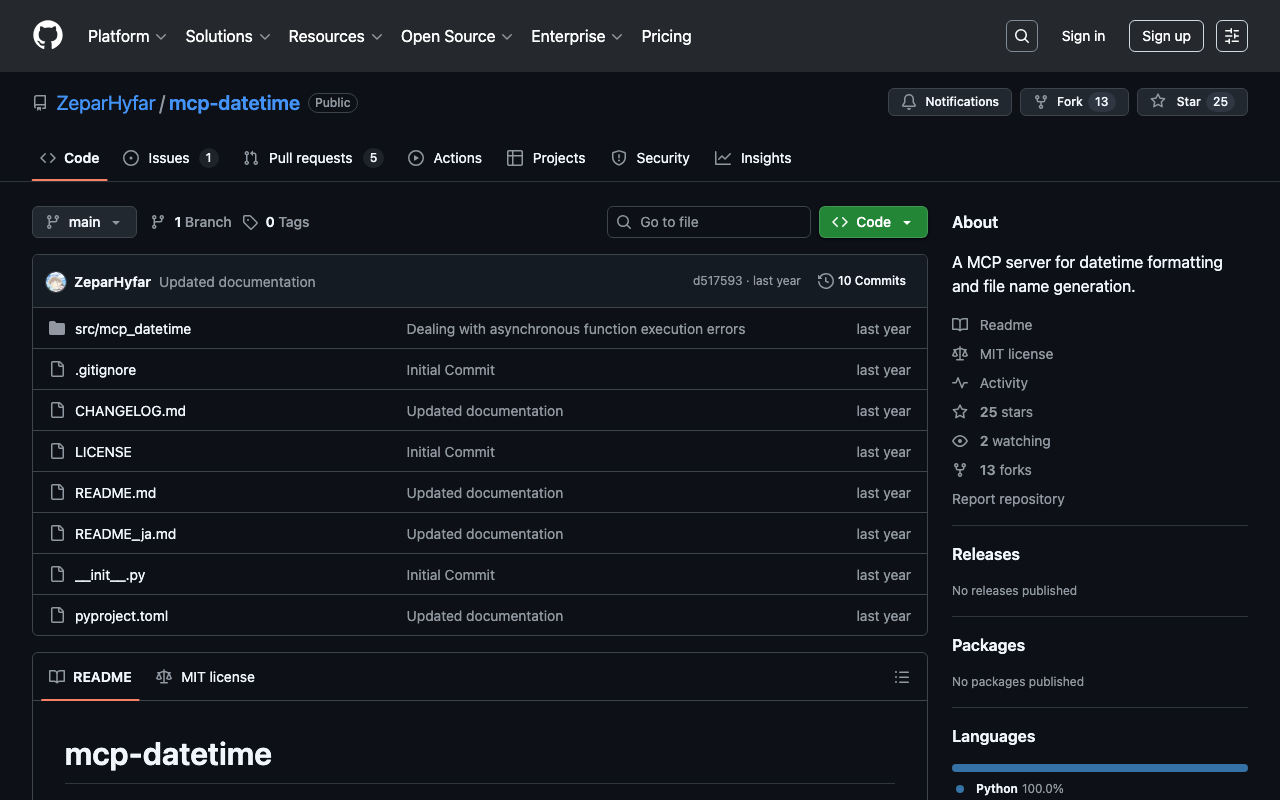The height and width of the screenshot is (800, 1280).
Task: Click the Python language bar
Action: click(x=1099, y=768)
